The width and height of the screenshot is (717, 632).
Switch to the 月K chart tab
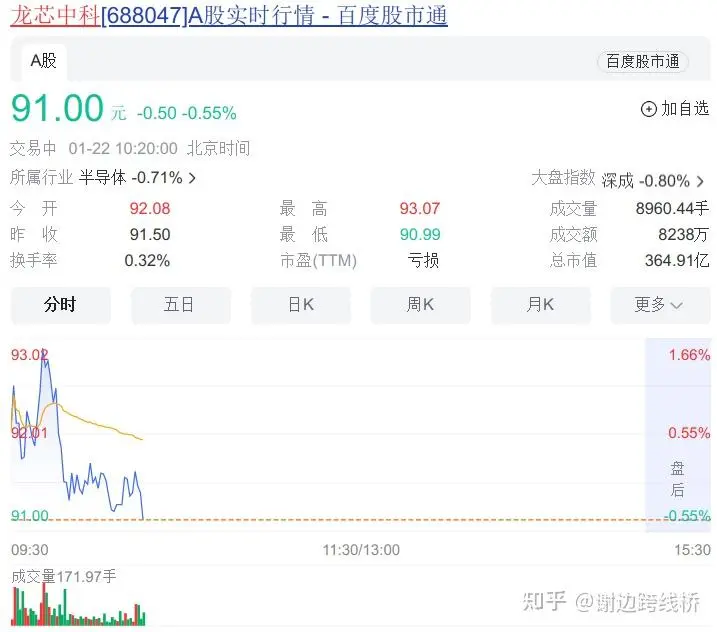540,305
